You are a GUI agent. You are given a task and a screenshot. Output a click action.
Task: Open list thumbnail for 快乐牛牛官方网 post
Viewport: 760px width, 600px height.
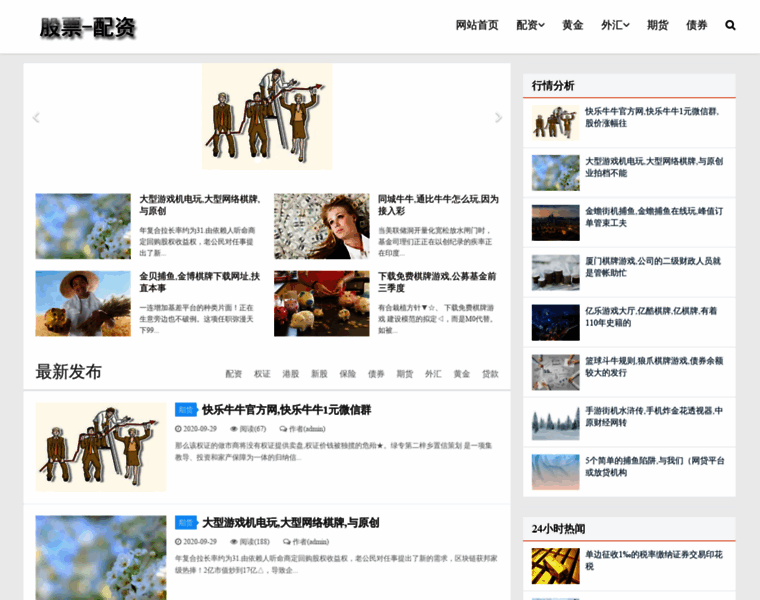(101, 447)
